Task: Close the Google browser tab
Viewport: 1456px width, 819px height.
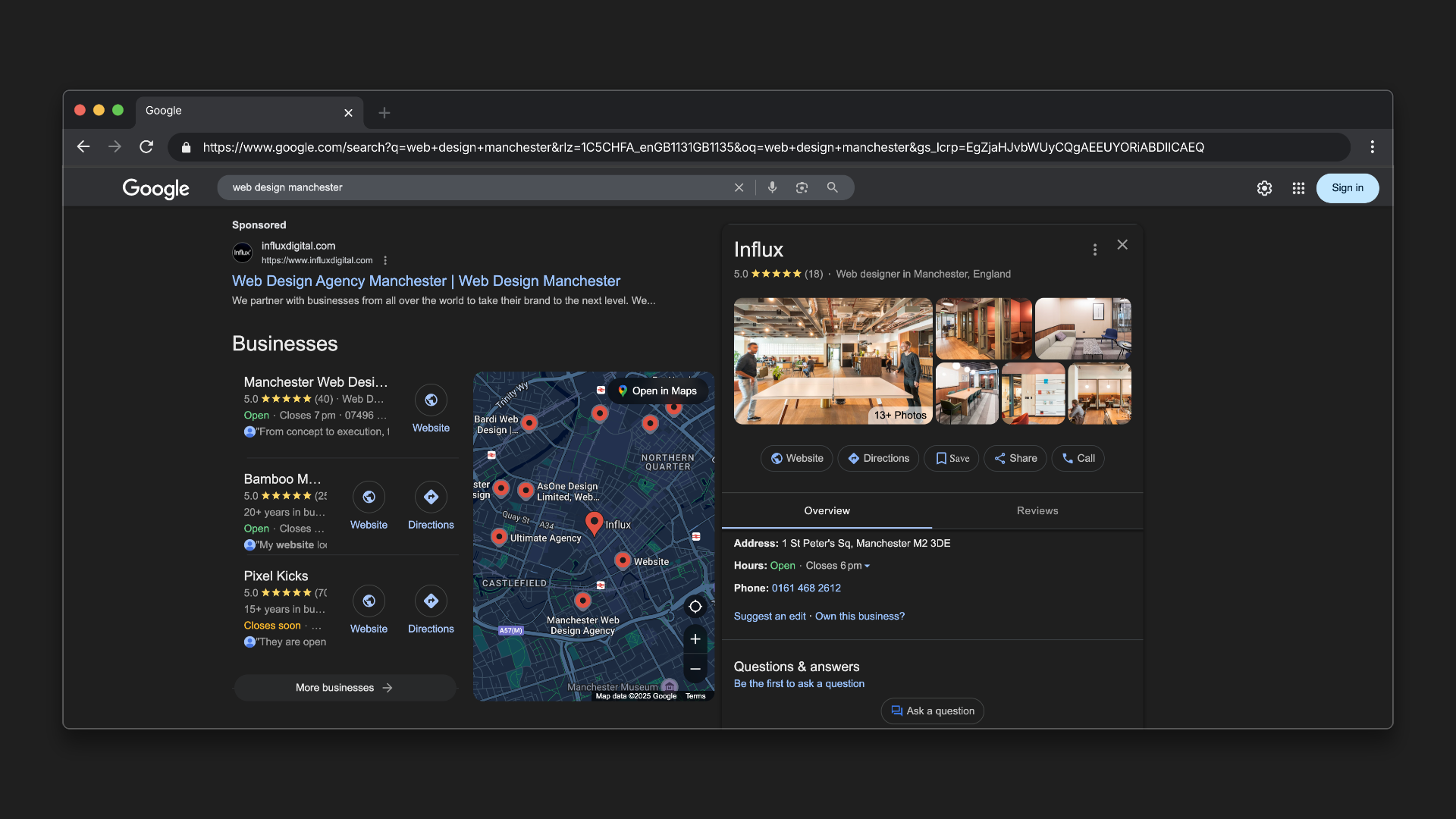Action: (x=348, y=113)
